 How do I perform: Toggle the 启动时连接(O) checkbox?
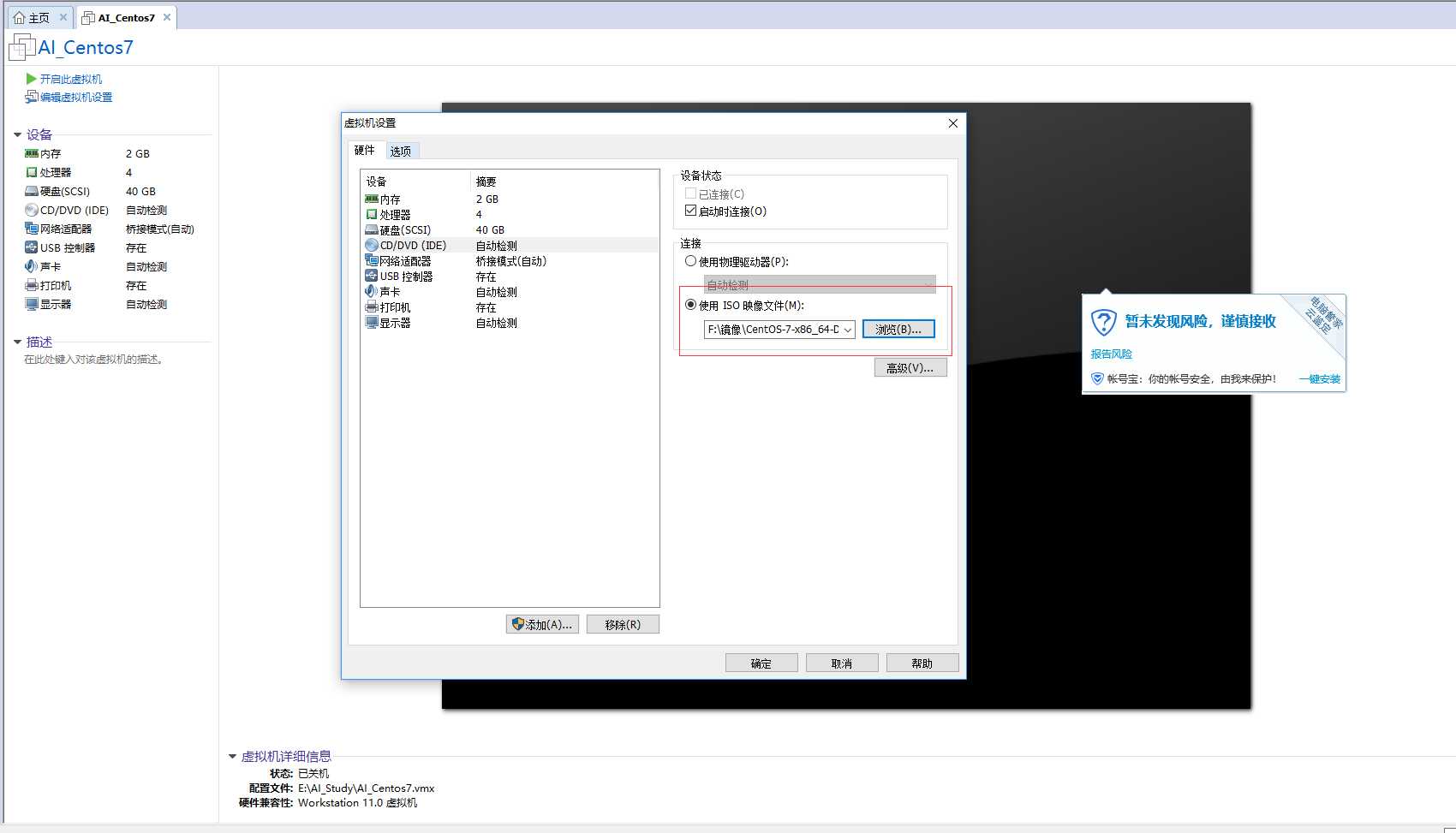(x=690, y=211)
